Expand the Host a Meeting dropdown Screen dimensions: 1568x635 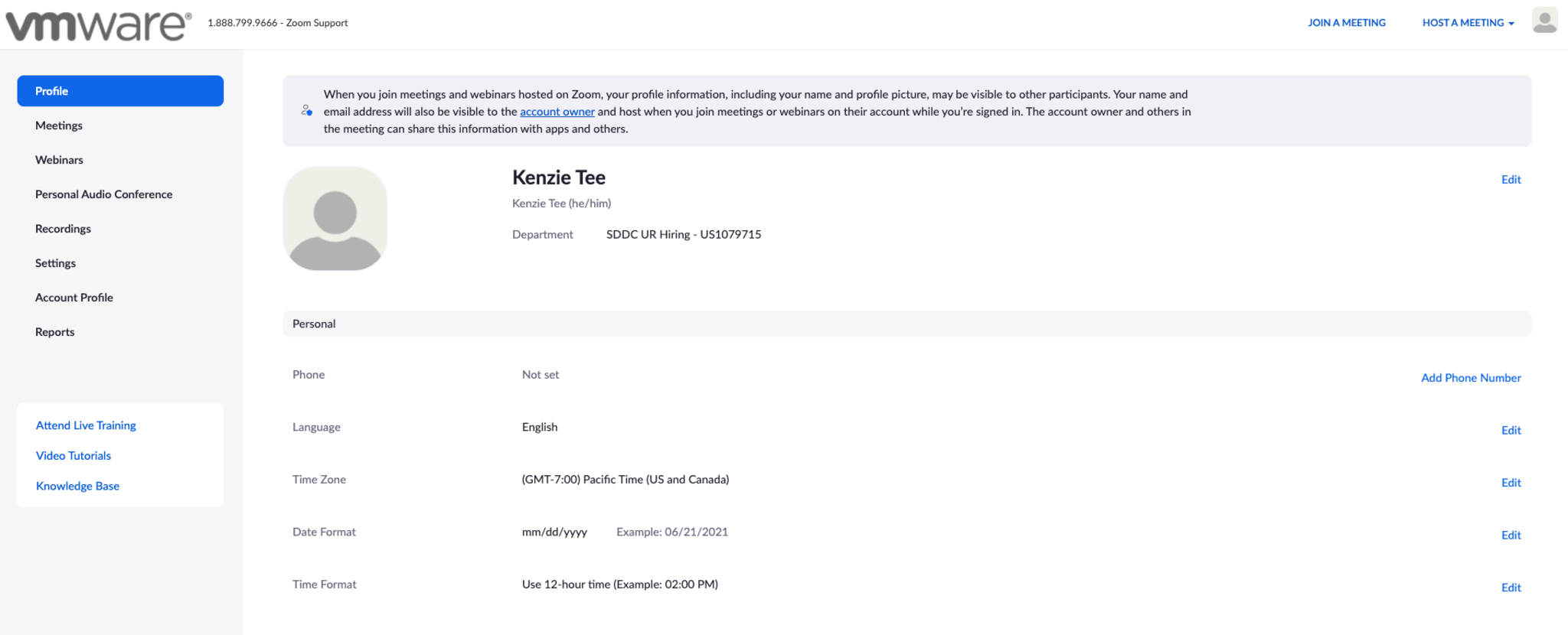click(x=1467, y=23)
